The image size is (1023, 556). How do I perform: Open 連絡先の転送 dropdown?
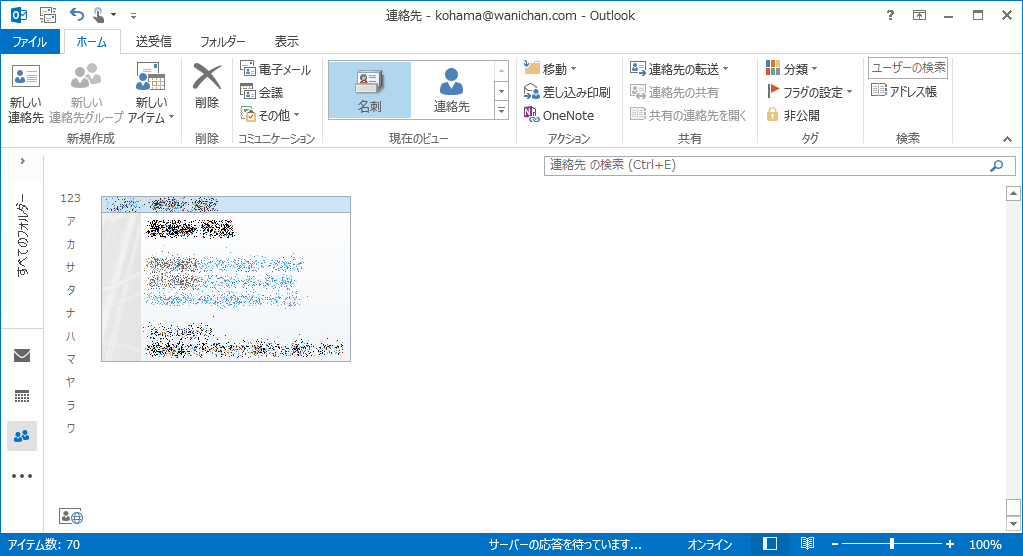pos(679,69)
